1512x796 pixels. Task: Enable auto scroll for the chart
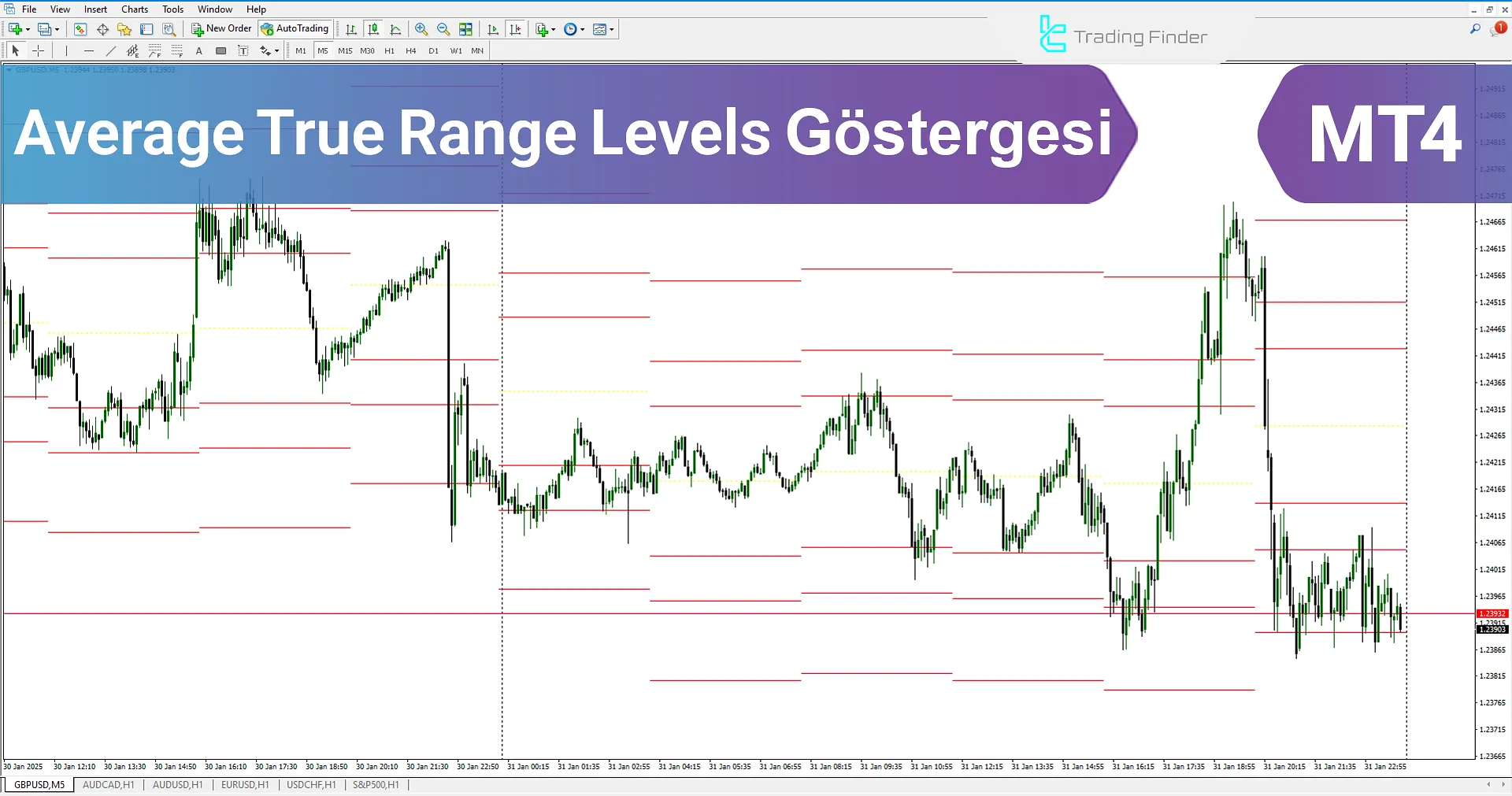(x=493, y=29)
